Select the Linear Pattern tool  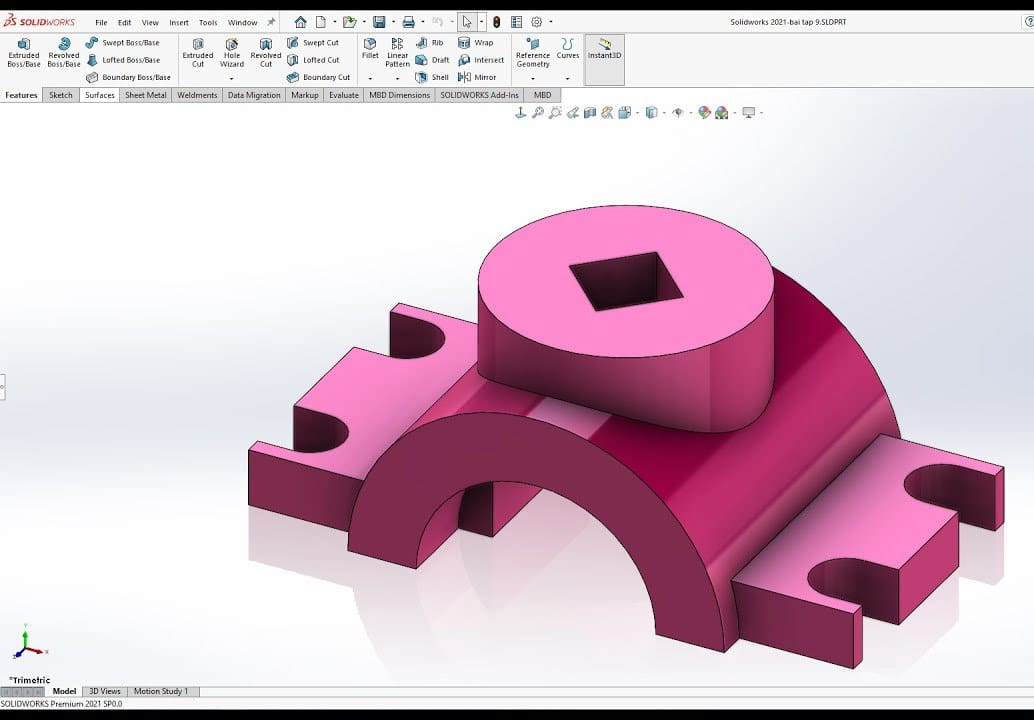(x=397, y=50)
